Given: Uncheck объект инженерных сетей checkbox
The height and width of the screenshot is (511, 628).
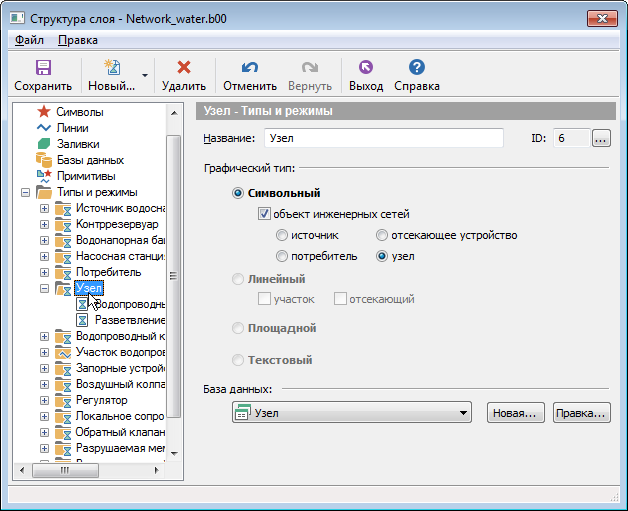Looking at the screenshot, I should tap(264, 214).
